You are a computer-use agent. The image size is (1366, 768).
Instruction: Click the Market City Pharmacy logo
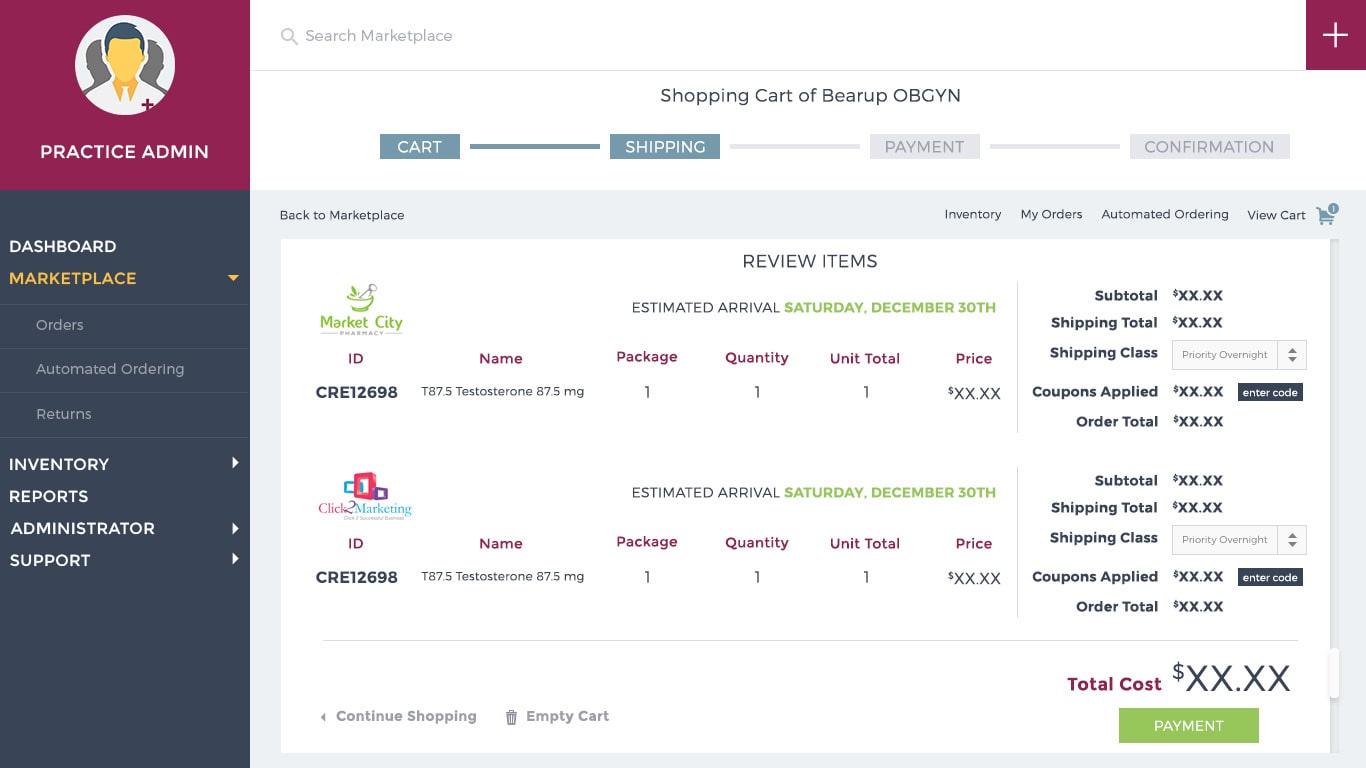click(361, 310)
